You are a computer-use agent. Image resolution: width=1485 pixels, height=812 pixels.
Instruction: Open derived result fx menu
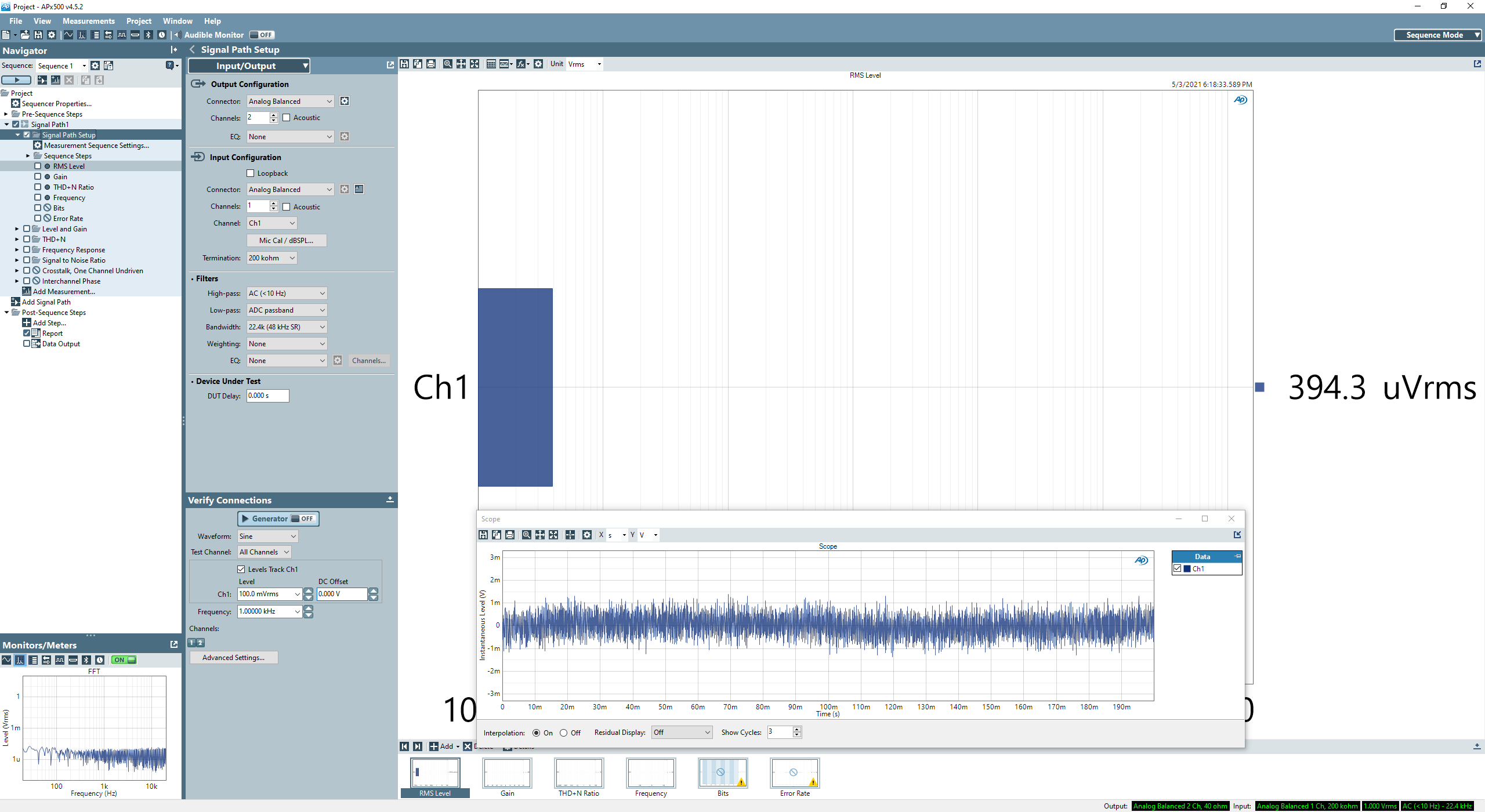point(523,64)
